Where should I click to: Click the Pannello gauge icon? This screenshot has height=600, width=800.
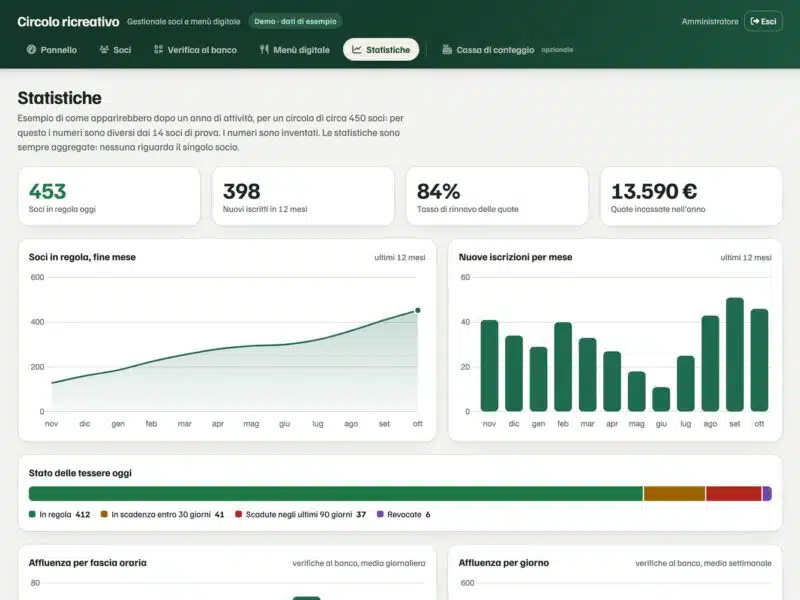(x=31, y=49)
